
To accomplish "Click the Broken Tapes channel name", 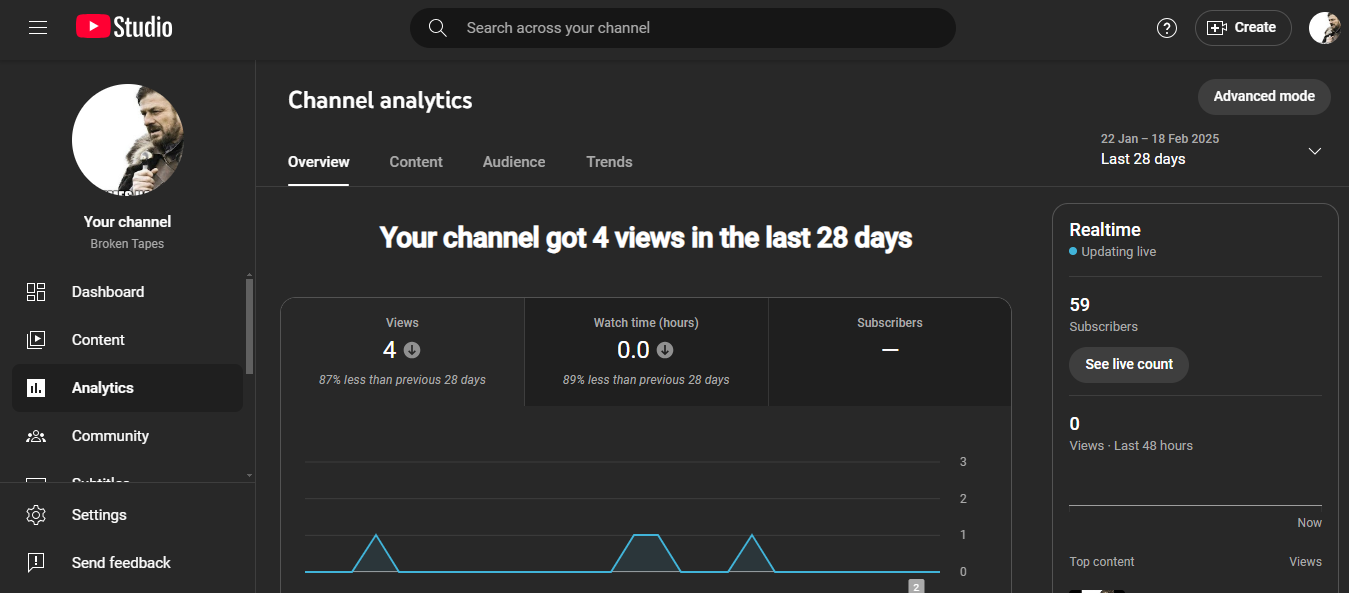I will pos(127,244).
